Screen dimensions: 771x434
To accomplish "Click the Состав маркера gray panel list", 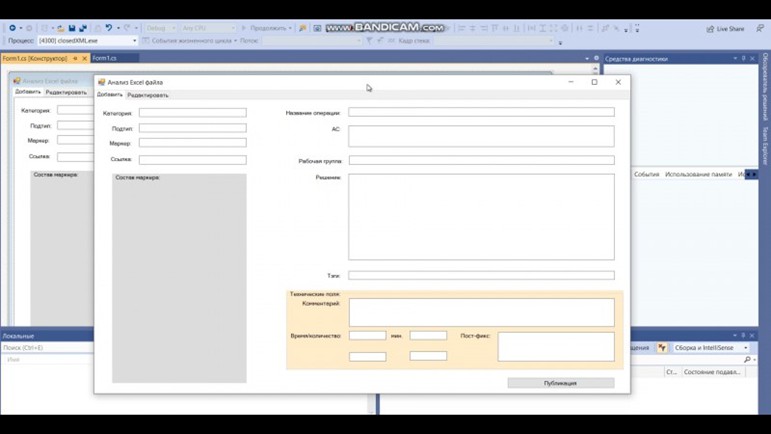I will [179, 278].
